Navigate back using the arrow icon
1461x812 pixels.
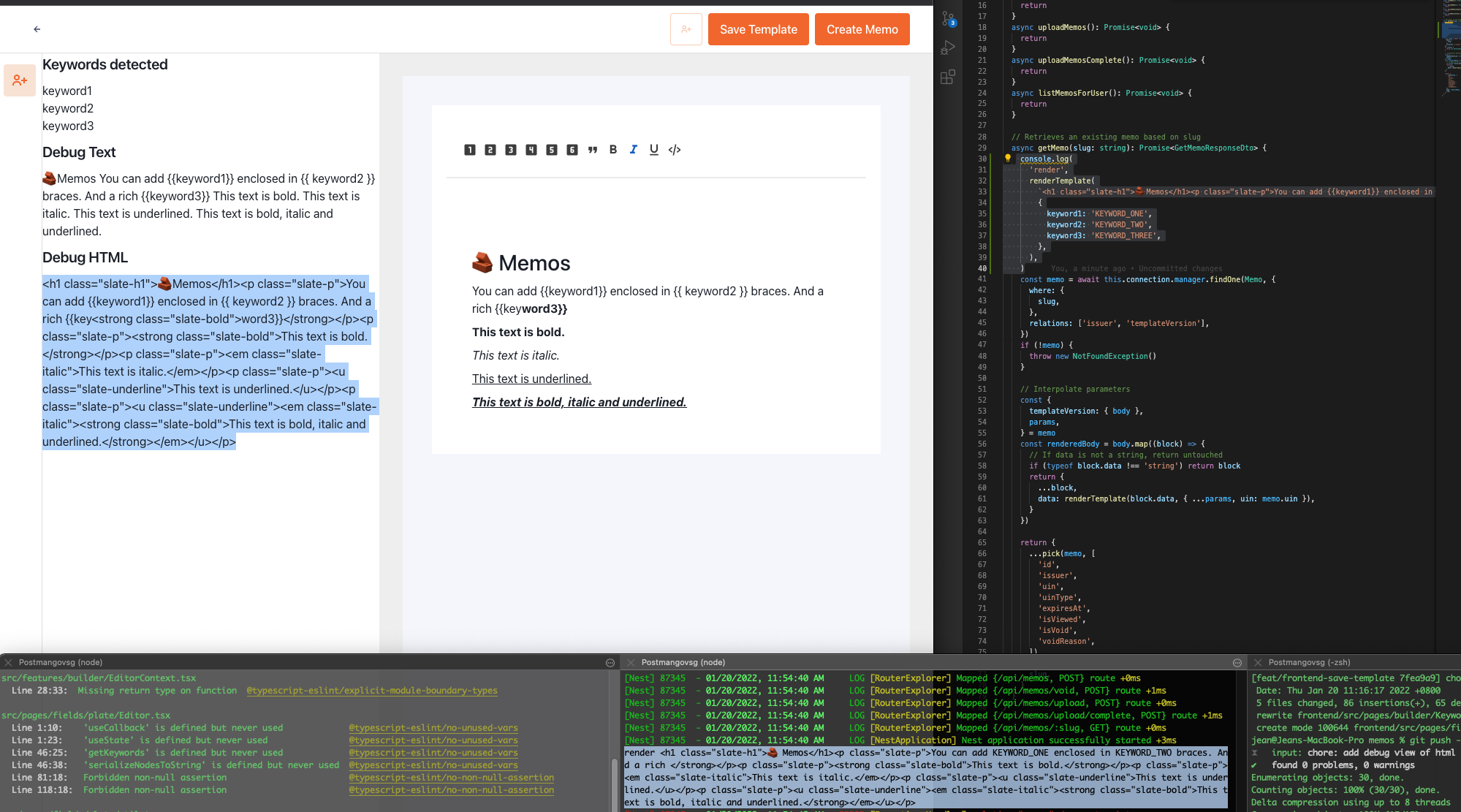pyautogui.click(x=37, y=29)
